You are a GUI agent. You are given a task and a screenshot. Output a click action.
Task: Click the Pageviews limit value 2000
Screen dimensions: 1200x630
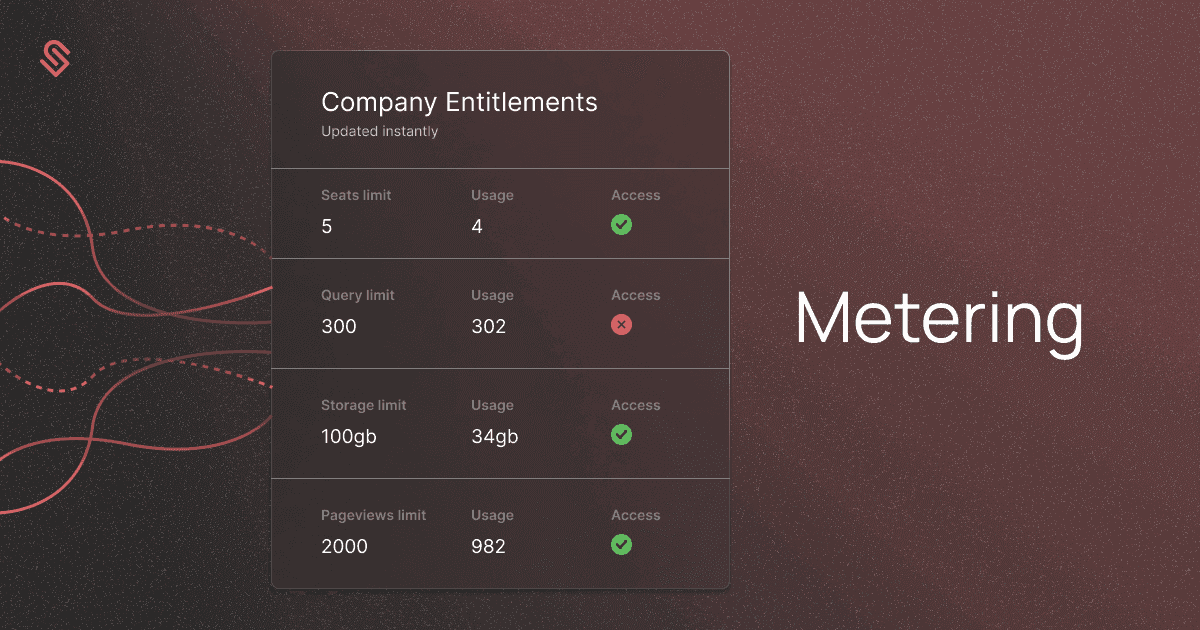click(x=344, y=547)
